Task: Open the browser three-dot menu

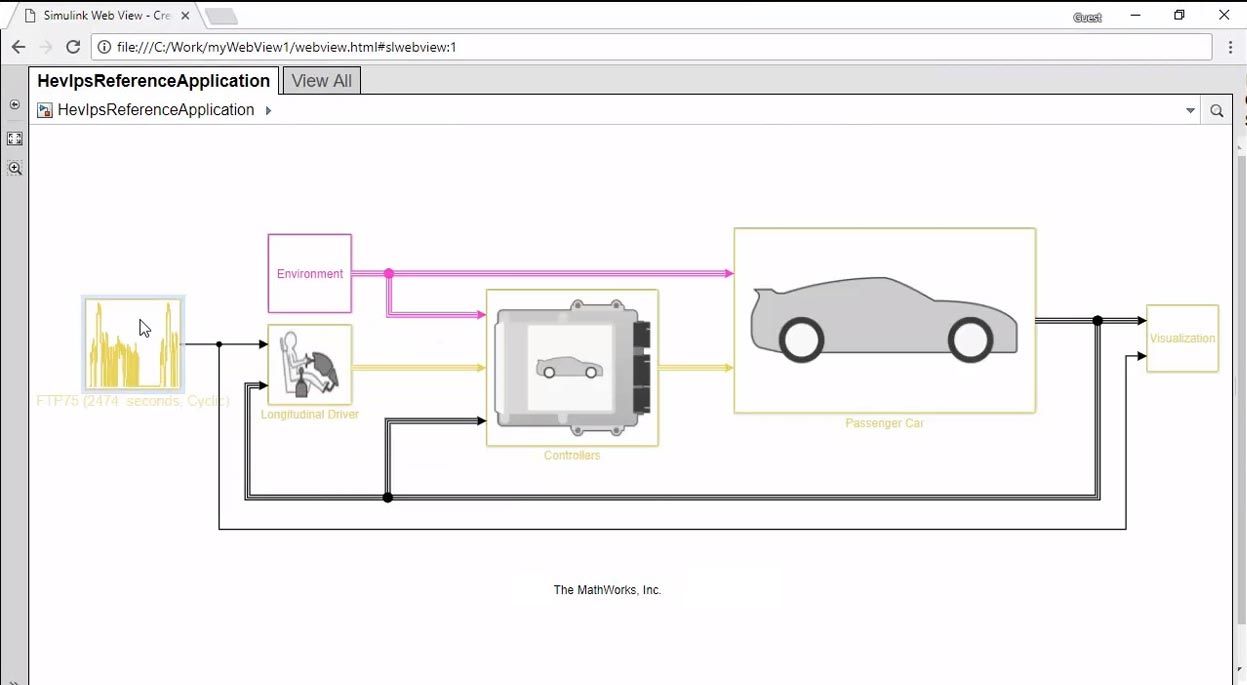Action: [1230, 47]
